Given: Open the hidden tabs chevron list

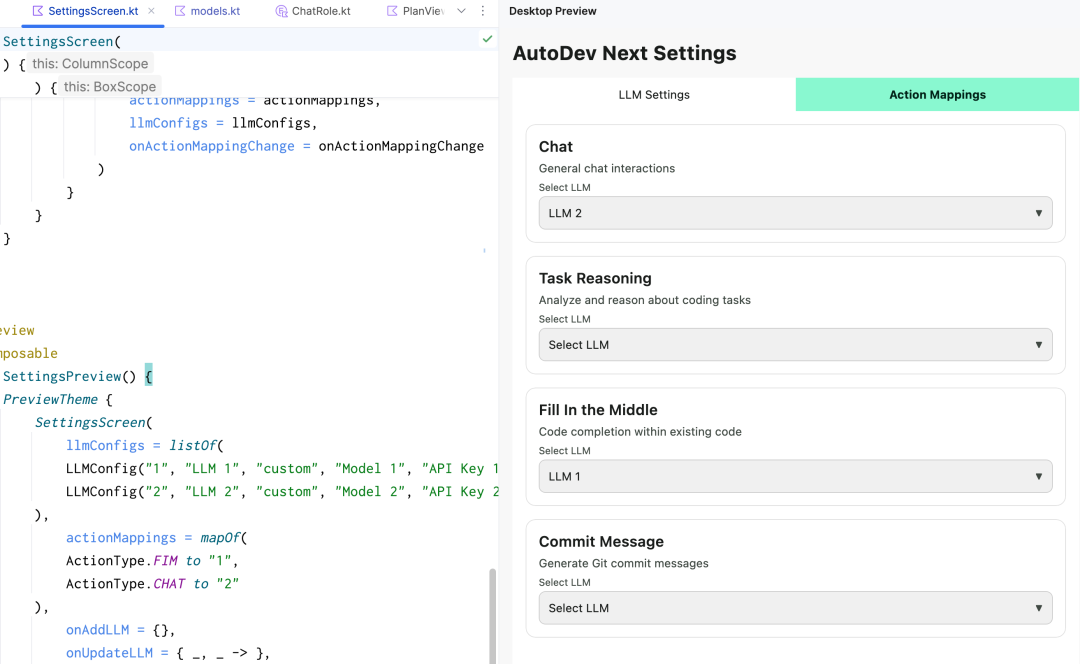Looking at the screenshot, I should tap(461, 11).
